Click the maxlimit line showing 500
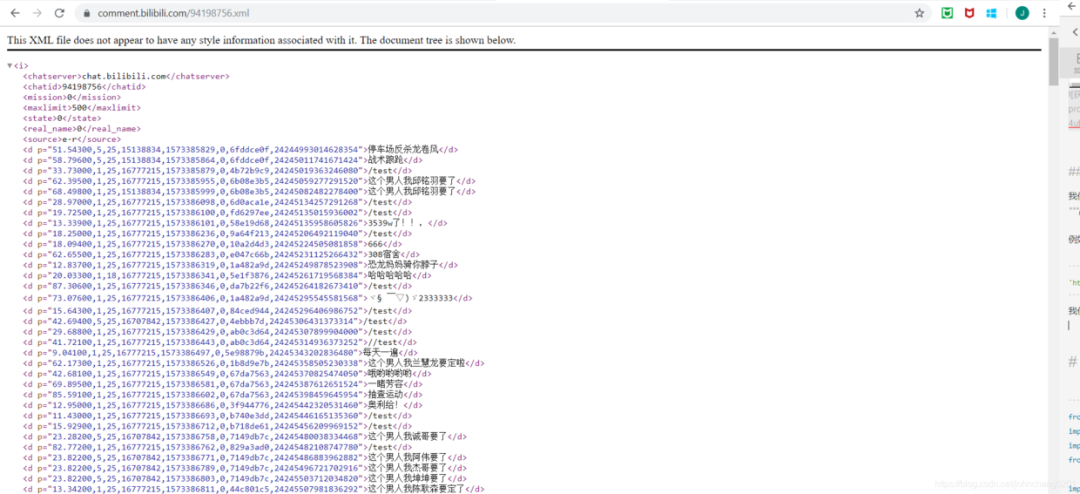This screenshot has width=1080, height=494. 82,107
